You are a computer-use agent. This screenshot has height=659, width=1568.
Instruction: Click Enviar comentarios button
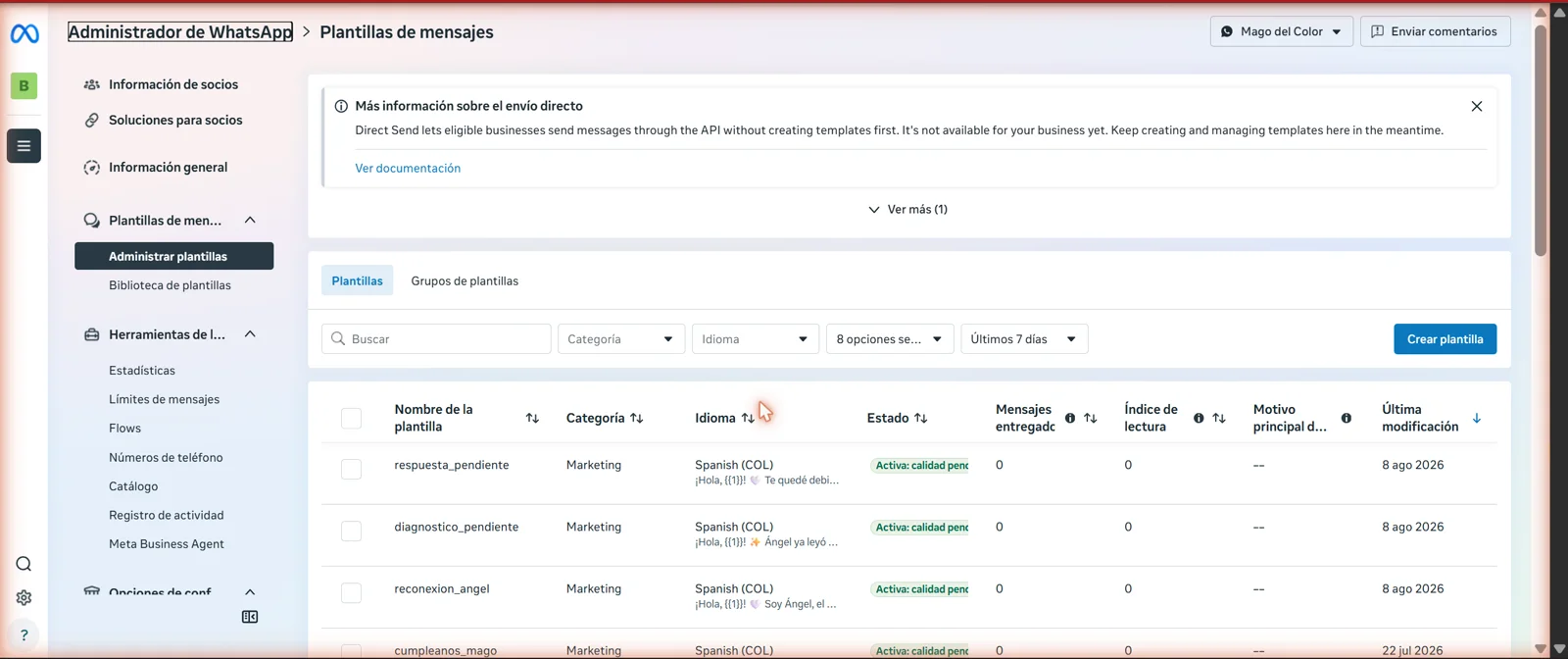pyautogui.click(x=1436, y=31)
